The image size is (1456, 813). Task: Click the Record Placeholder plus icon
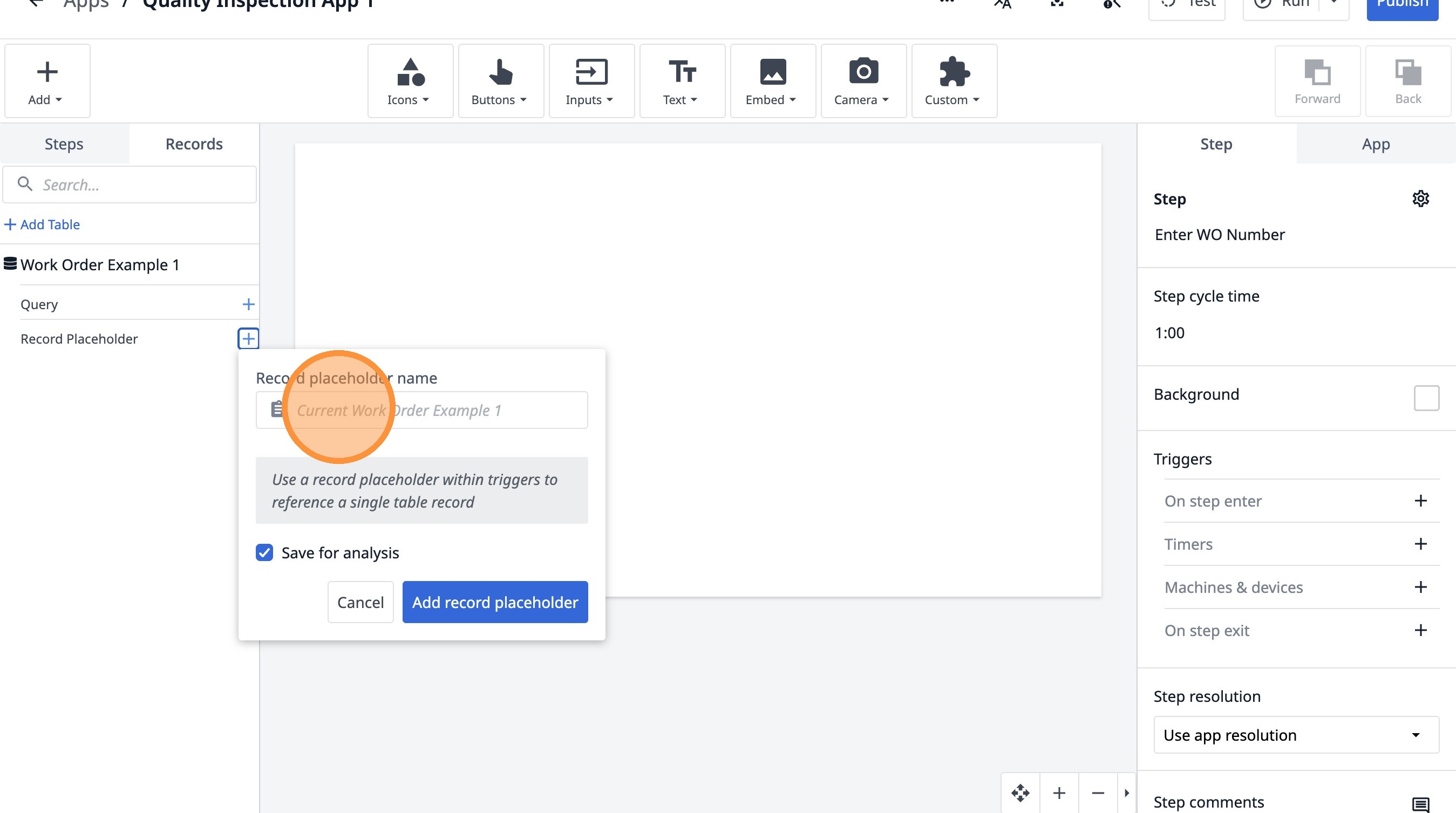(248, 339)
